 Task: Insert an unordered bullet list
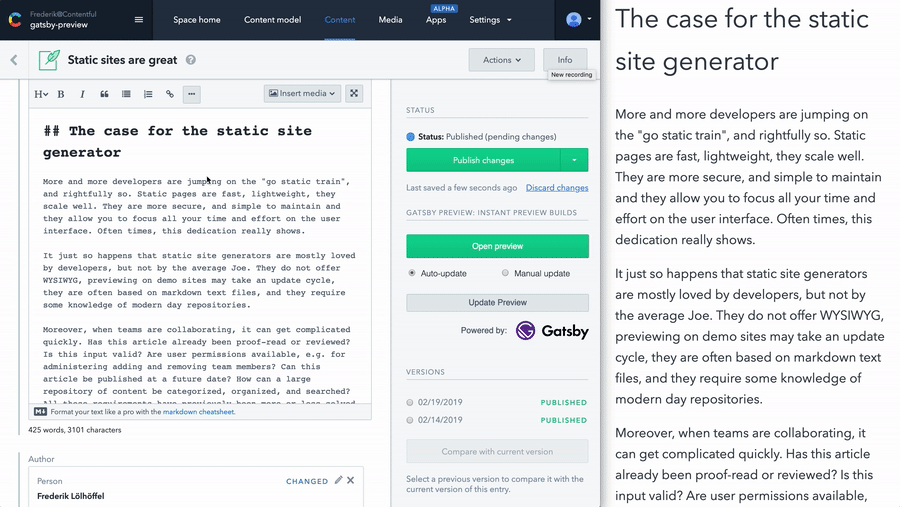coord(126,94)
